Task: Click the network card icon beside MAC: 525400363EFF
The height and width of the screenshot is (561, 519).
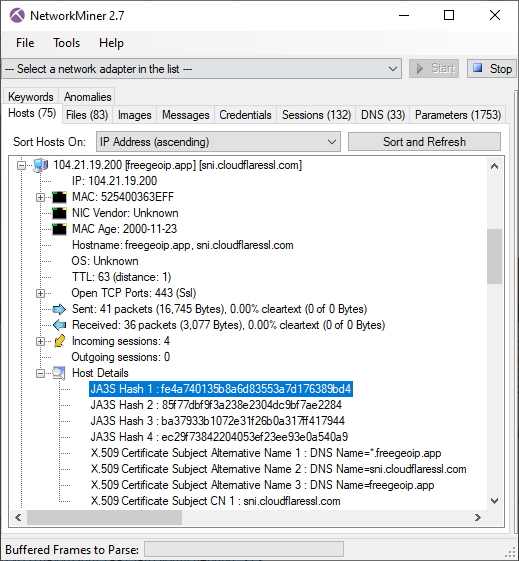Action: point(59,197)
